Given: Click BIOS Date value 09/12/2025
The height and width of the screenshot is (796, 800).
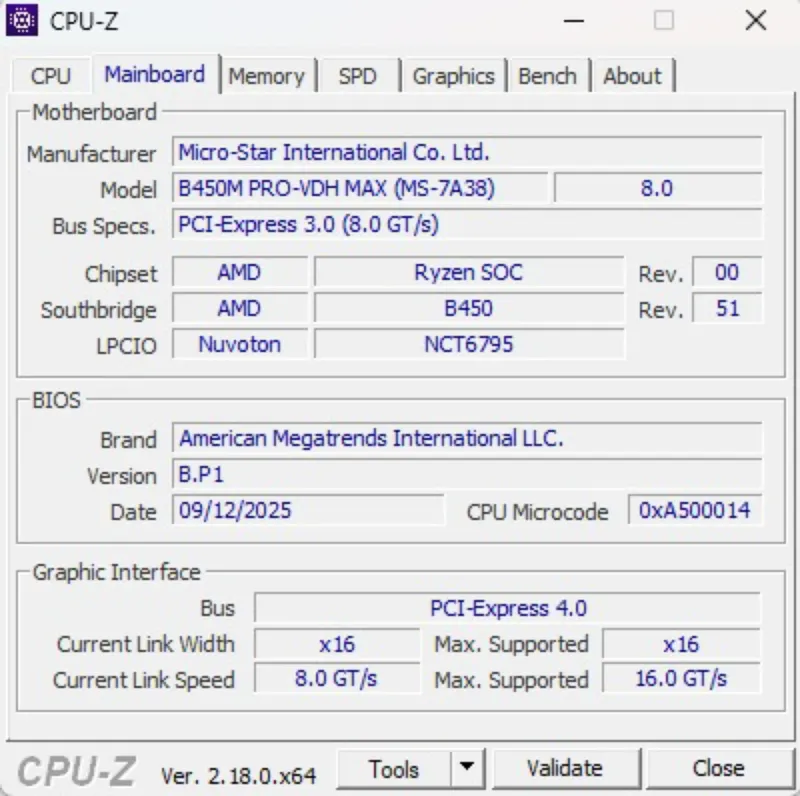Looking at the screenshot, I should pos(308,510).
